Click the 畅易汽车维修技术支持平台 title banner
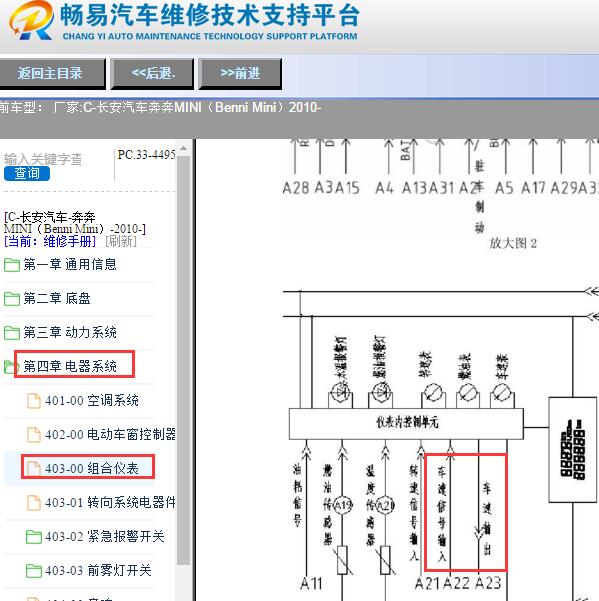599x601 pixels. 210,15
